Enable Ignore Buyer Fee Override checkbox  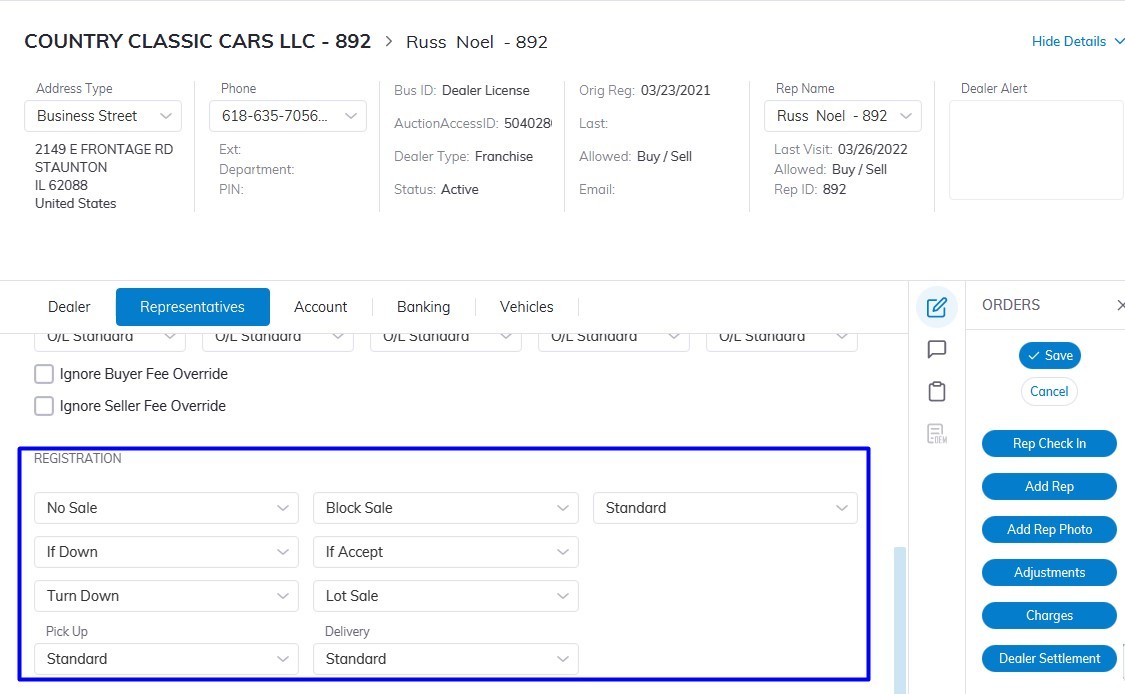coord(44,374)
